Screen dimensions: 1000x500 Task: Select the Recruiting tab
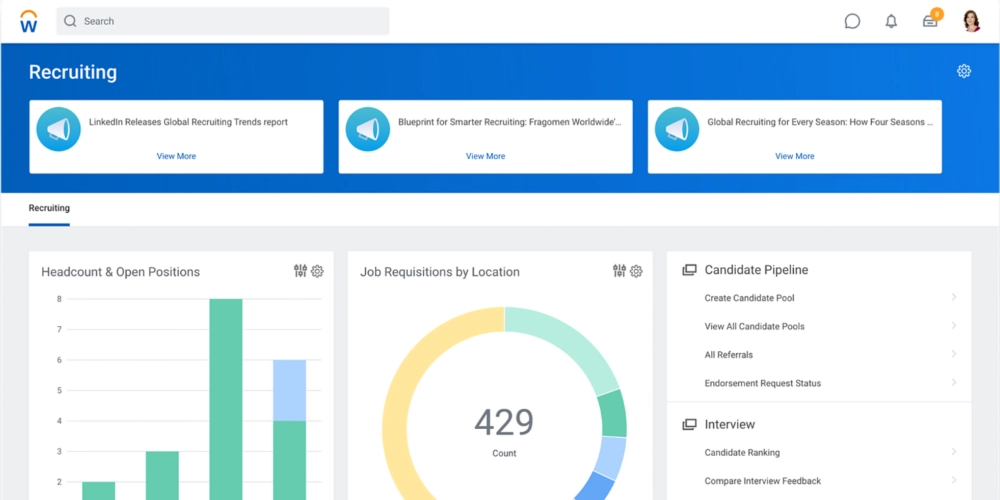49,208
